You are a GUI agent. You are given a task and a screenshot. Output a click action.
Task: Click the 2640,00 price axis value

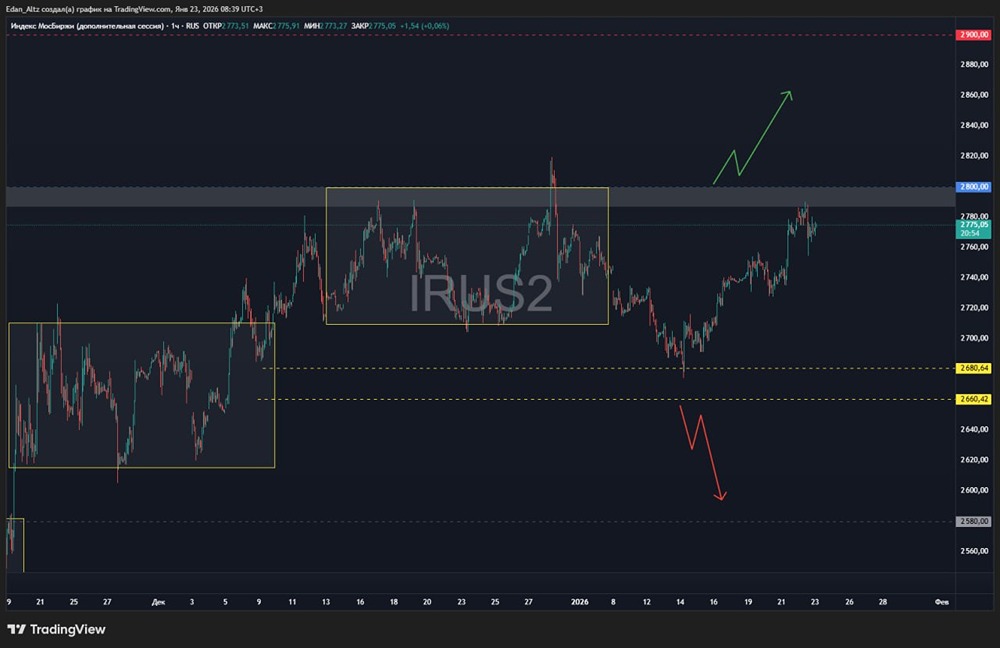click(x=974, y=429)
